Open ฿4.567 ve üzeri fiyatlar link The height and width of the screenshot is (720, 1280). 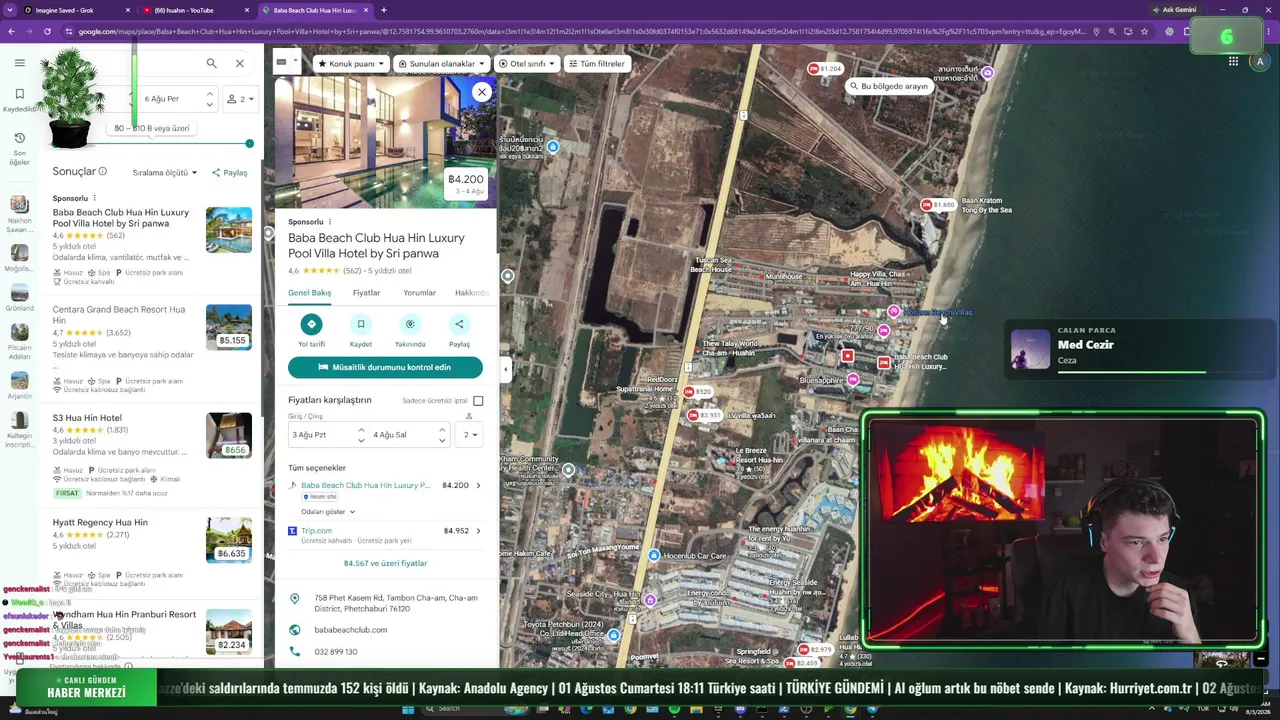pyautogui.click(x=385, y=563)
